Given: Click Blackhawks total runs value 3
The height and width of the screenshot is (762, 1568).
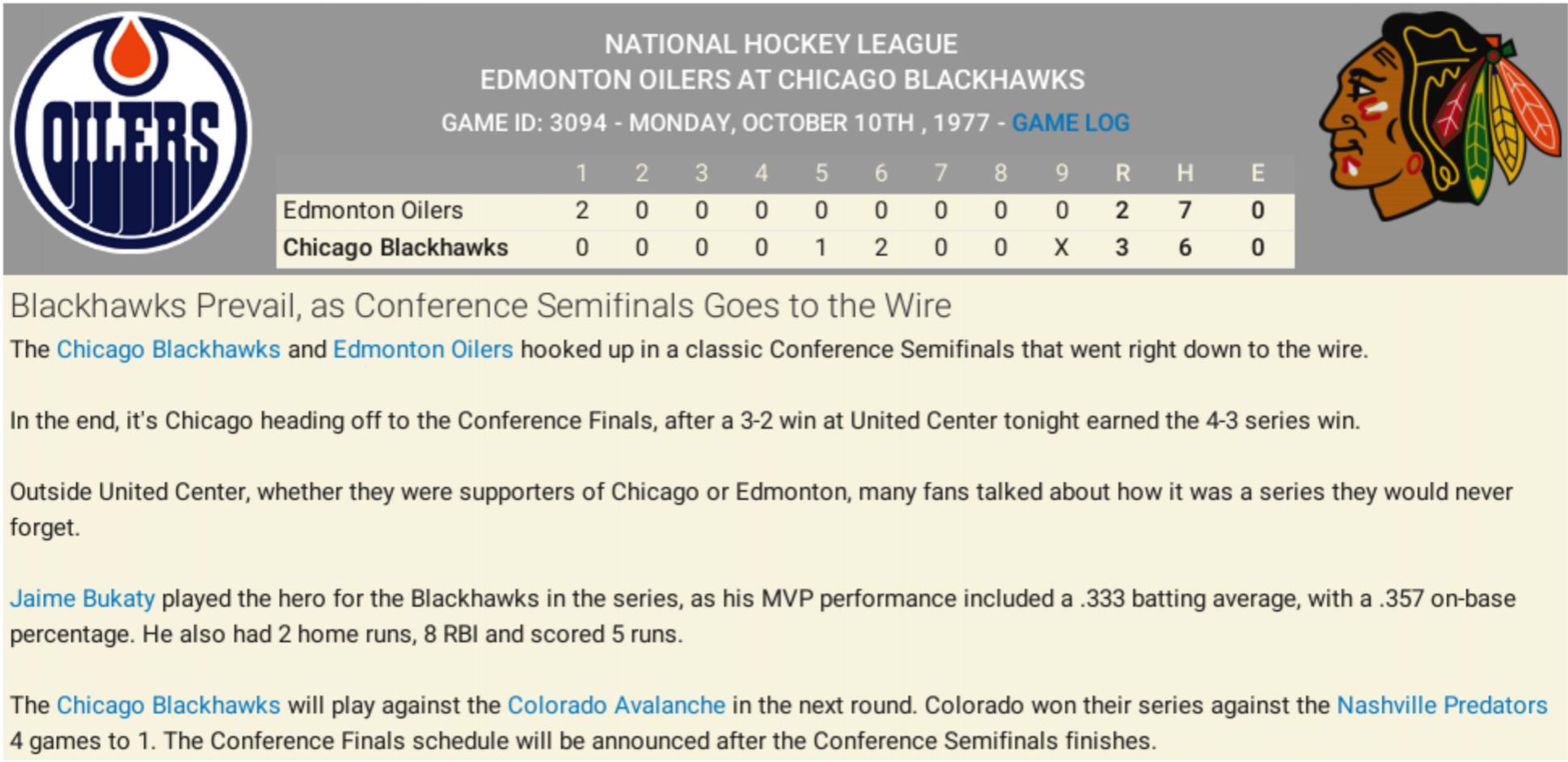Looking at the screenshot, I should point(1122,248).
